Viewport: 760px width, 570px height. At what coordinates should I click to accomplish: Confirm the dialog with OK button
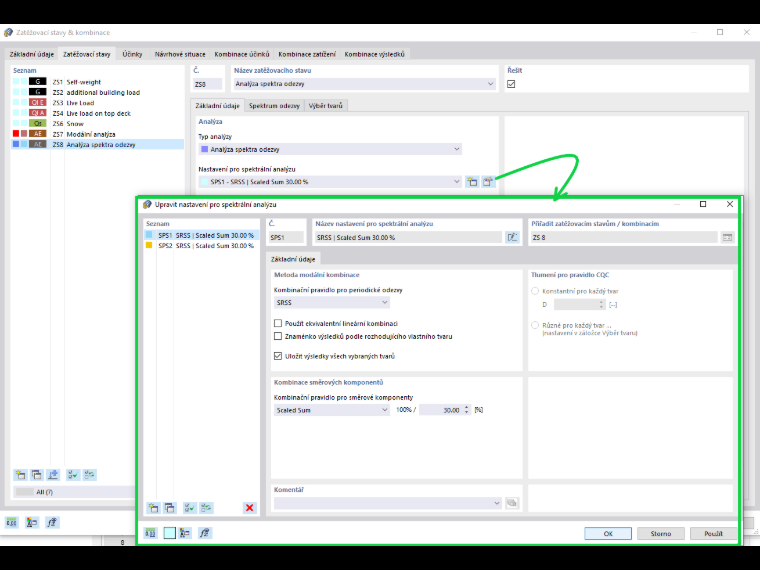click(608, 533)
